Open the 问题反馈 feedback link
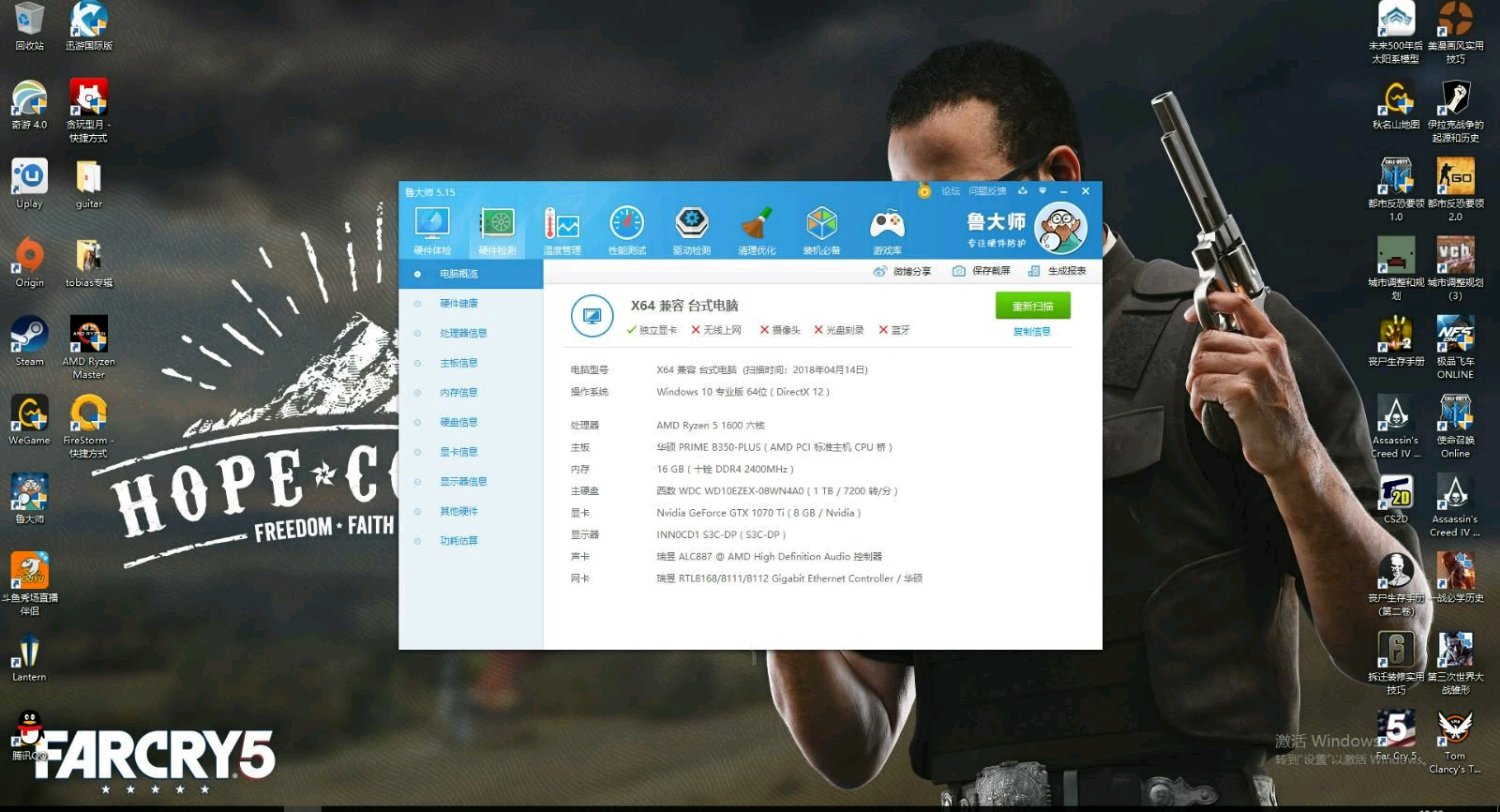 [987, 190]
